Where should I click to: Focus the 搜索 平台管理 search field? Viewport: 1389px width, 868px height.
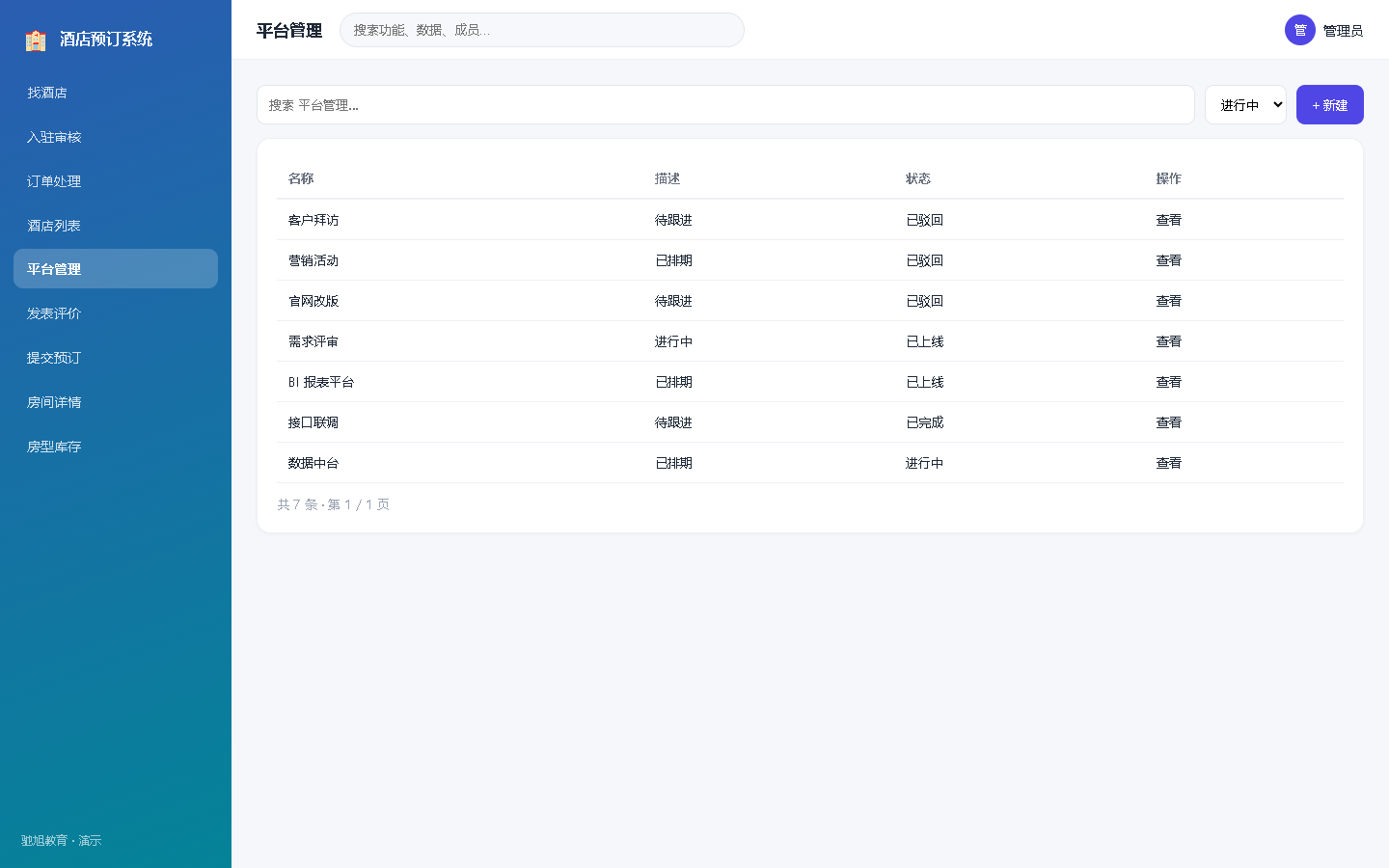click(725, 105)
